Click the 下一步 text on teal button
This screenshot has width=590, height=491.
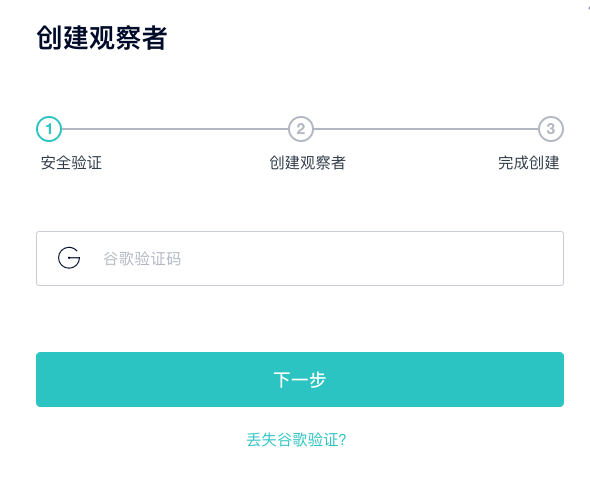(300, 380)
